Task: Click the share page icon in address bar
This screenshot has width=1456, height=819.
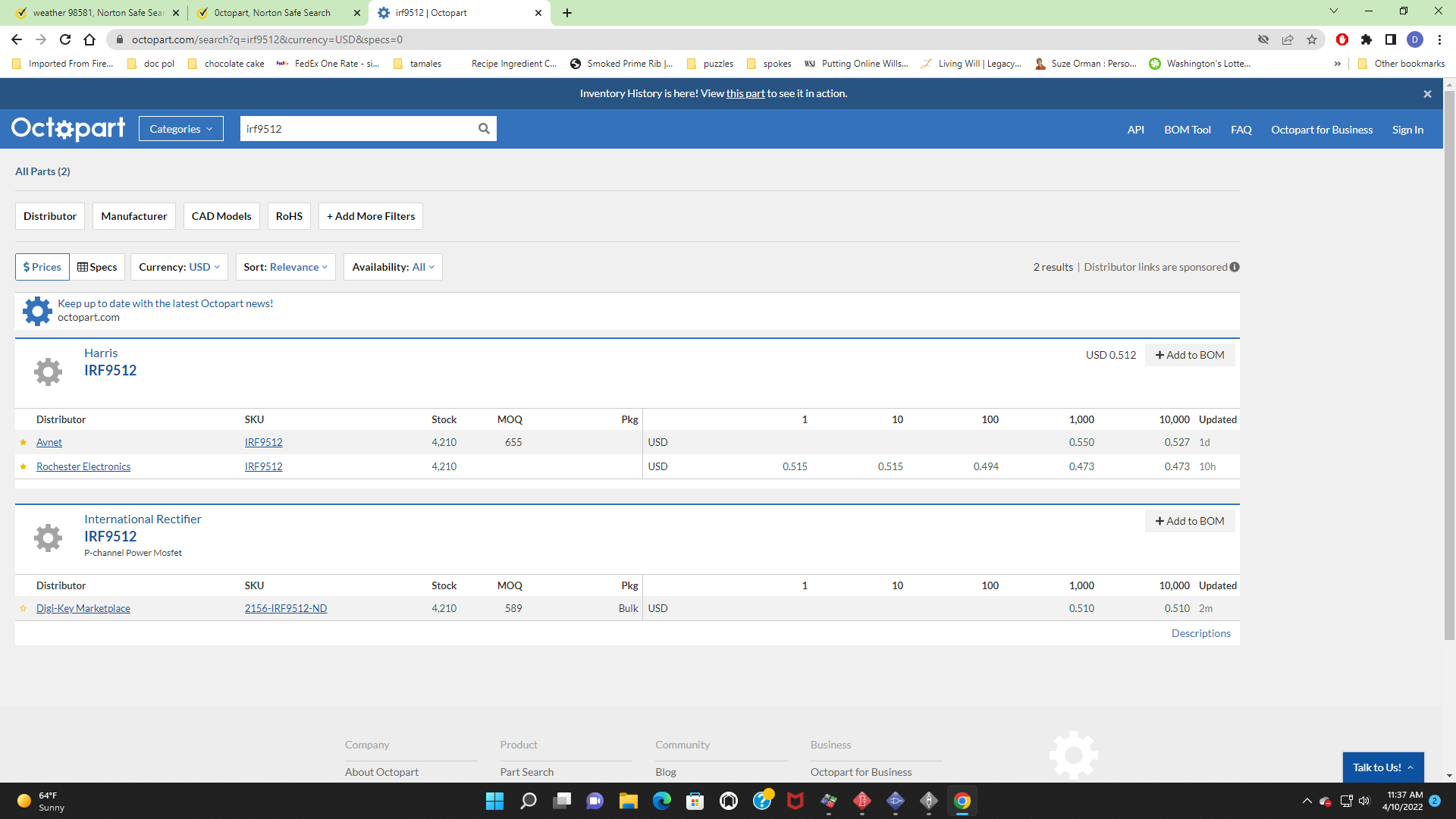Action: [x=1288, y=39]
